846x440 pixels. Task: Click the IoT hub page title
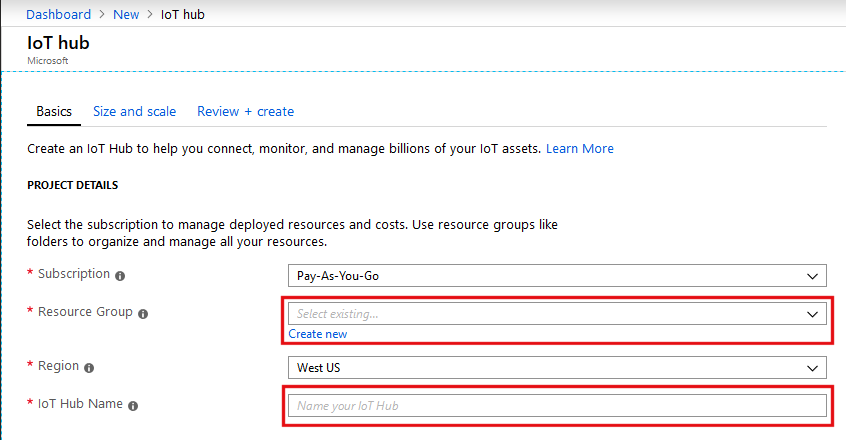[x=59, y=43]
